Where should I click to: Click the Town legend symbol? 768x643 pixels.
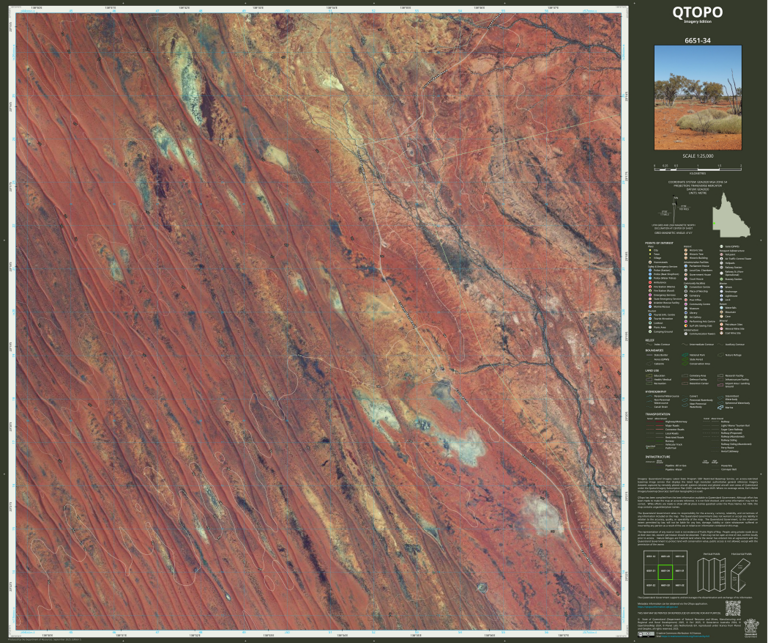(650, 254)
